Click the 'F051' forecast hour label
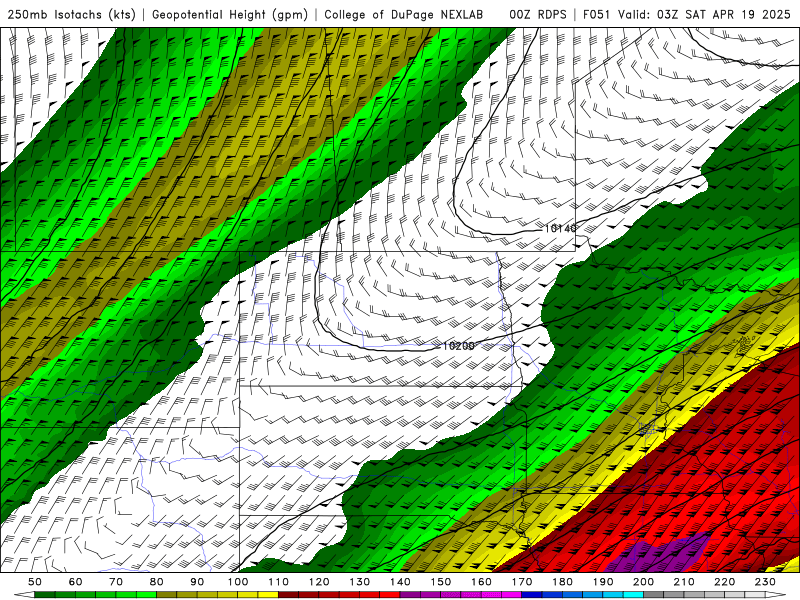Screen dimensions: 800x600 pyautogui.click(x=596, y=15)
